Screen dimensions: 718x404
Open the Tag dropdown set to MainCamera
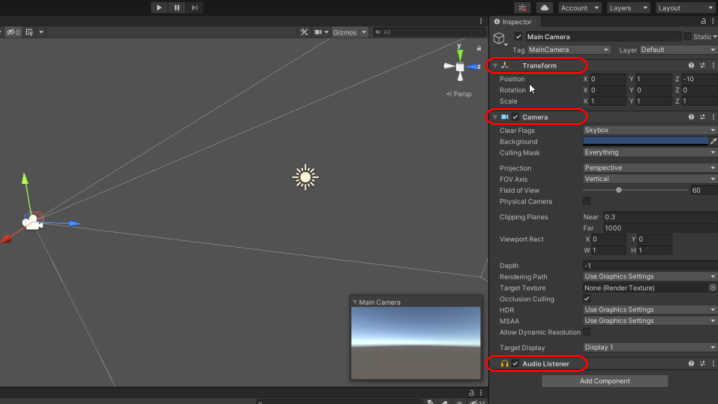[x=568, y=49]
